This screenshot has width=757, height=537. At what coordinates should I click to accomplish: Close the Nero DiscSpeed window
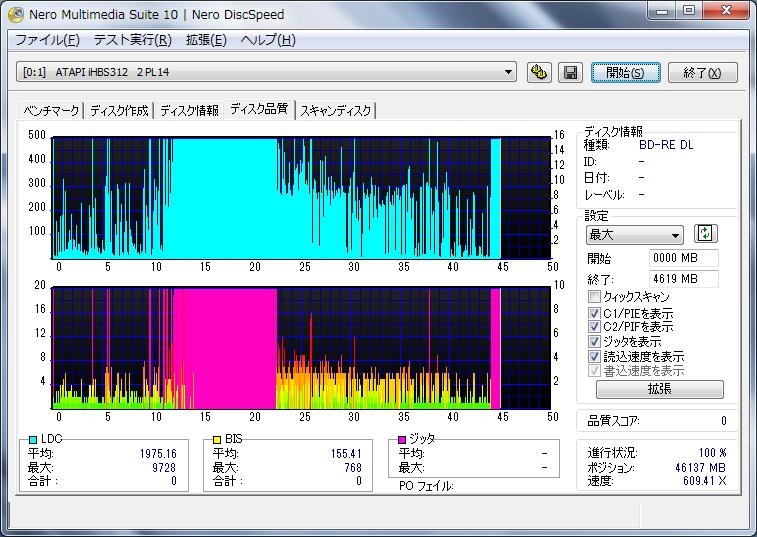[x=726, y=11]
